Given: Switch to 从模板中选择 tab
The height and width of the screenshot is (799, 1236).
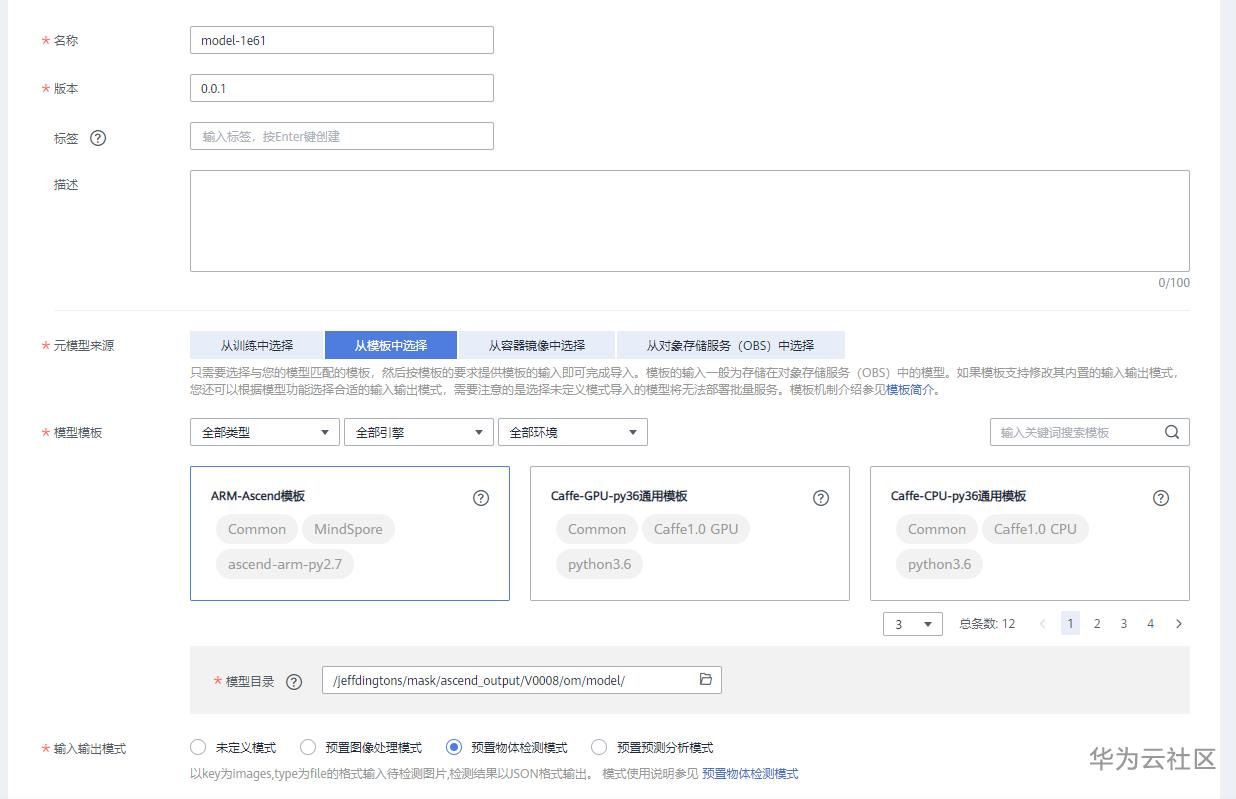Looking at the screenshot, I should point(391,345).
